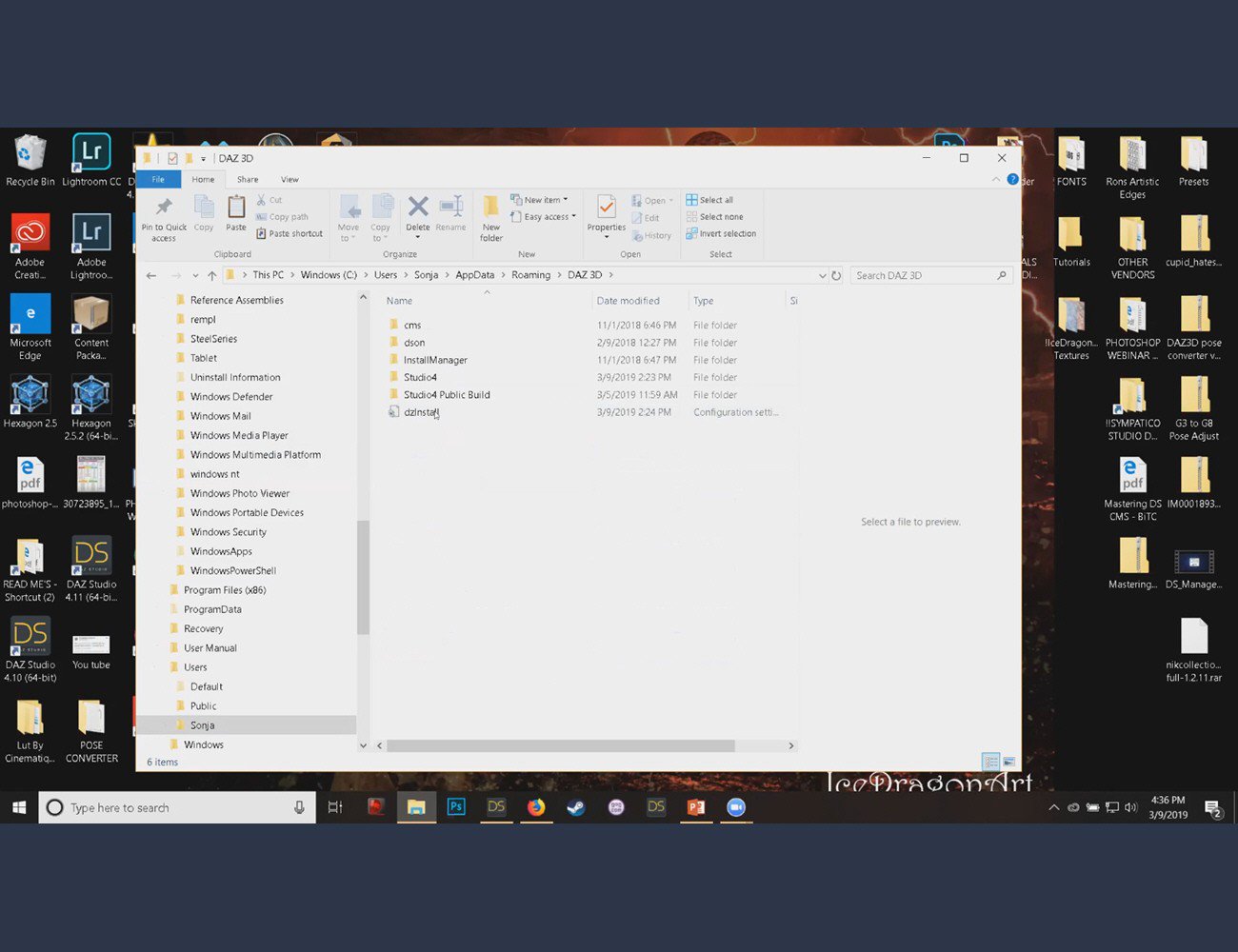This screenshot has height=952, width=1238.
Task: Click the Task View taskbar icon
Action: pos(335,807)
